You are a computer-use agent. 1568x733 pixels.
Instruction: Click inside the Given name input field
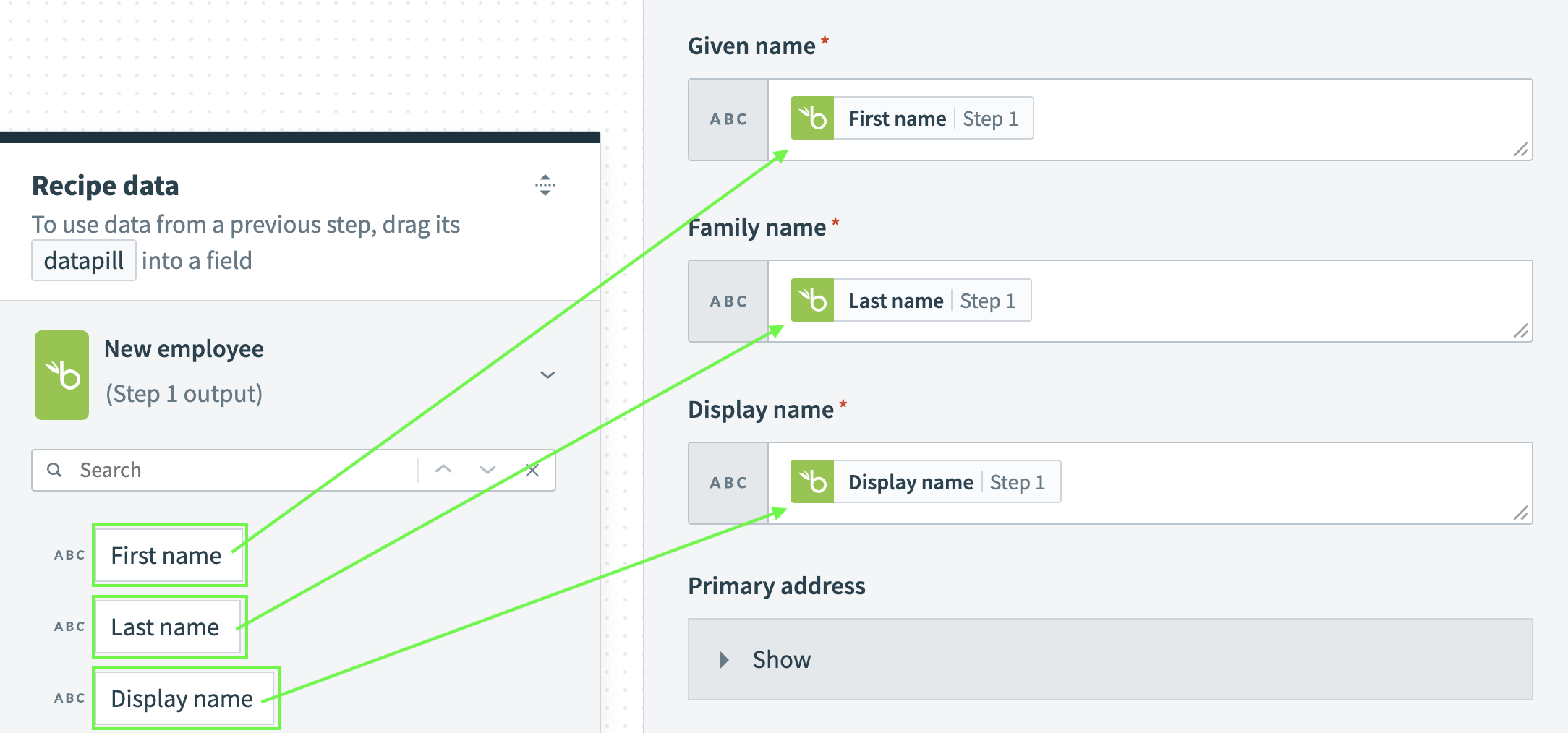click(x=1266, y=119)
